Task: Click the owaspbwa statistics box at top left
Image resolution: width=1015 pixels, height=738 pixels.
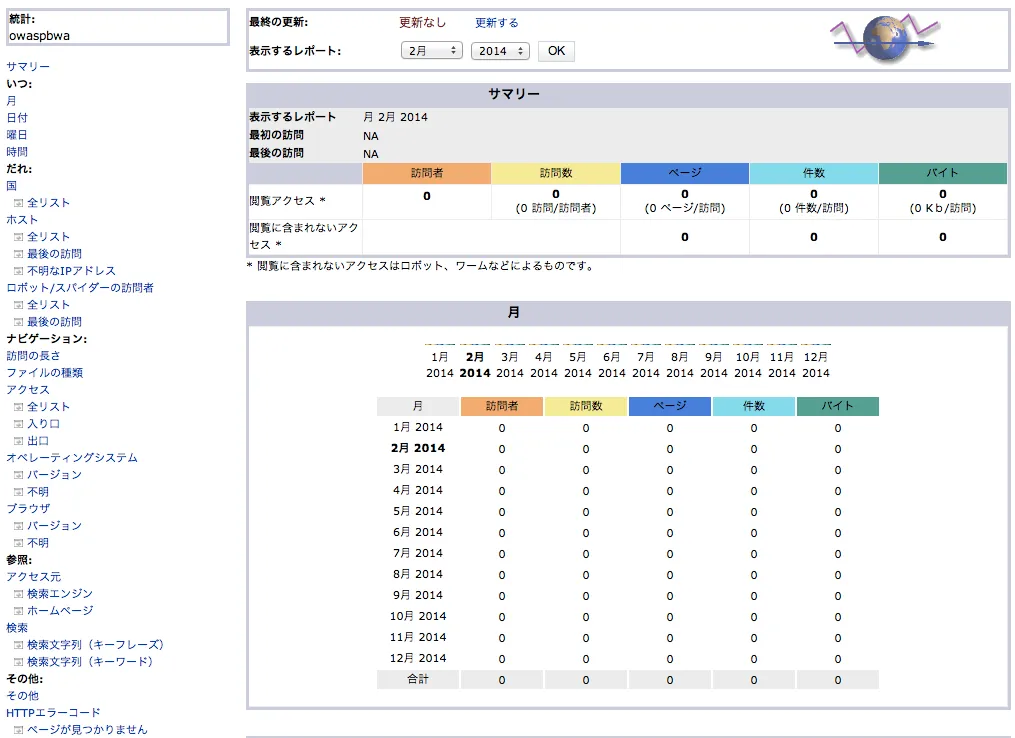Action: point(117,27)
